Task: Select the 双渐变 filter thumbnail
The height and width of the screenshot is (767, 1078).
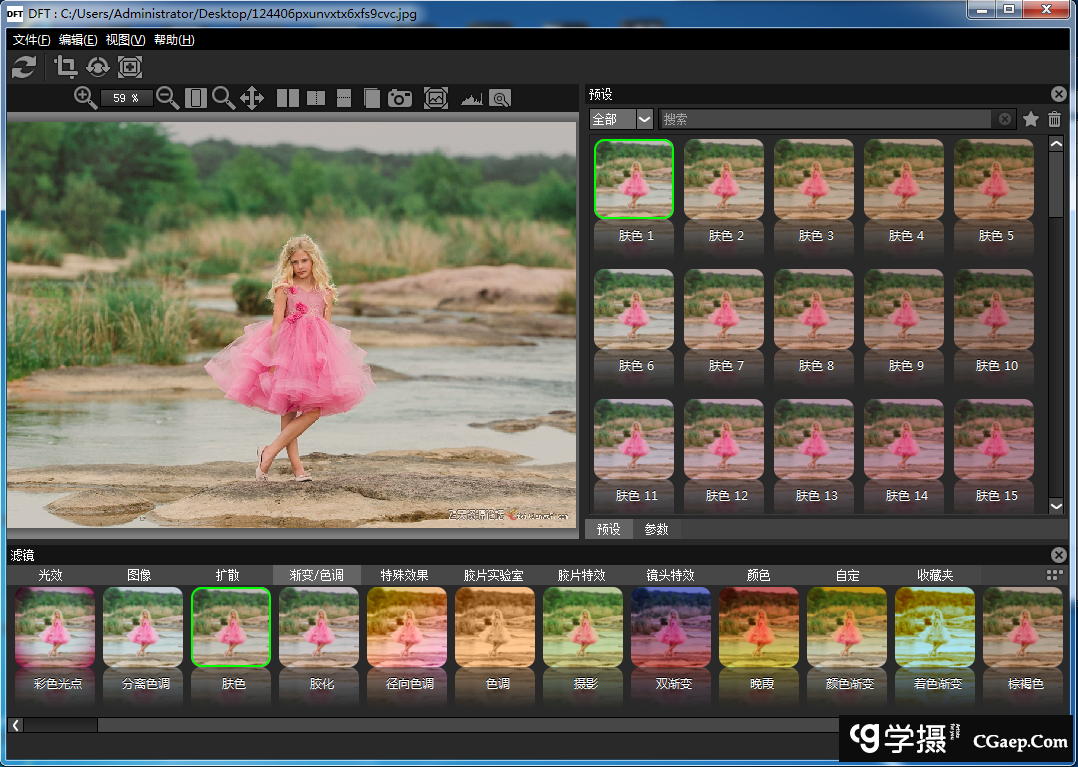Action: point(671,628)
